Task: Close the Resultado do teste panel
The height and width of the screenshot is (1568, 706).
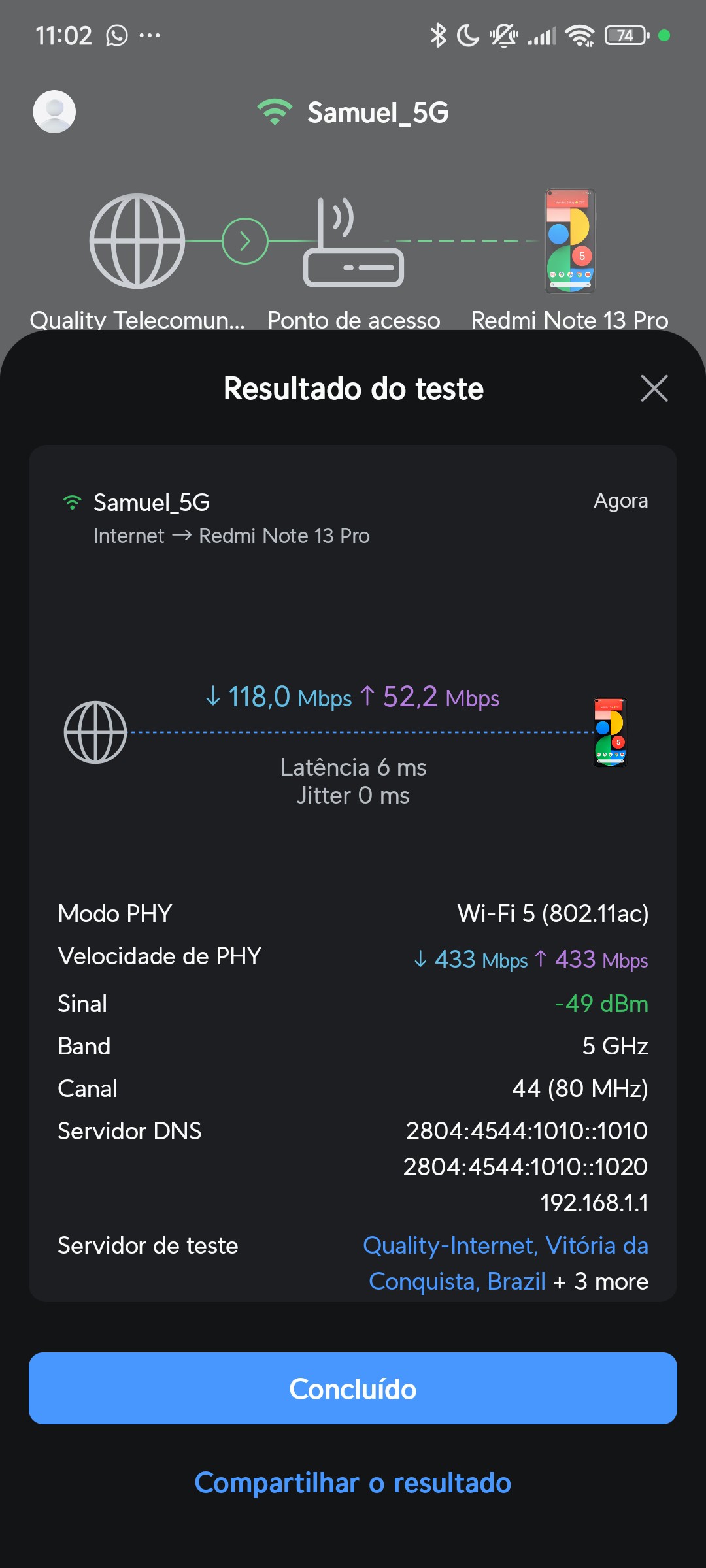Action: [654, 389]
